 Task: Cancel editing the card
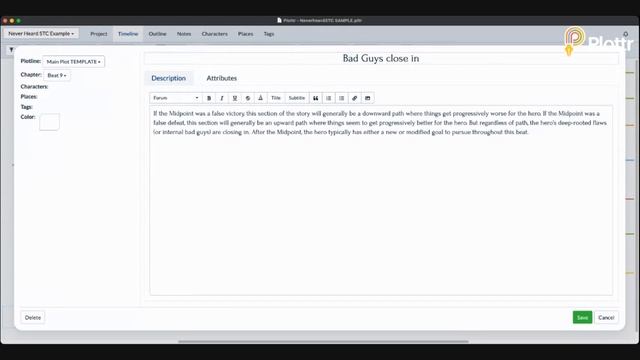click(x=606, y=317)
